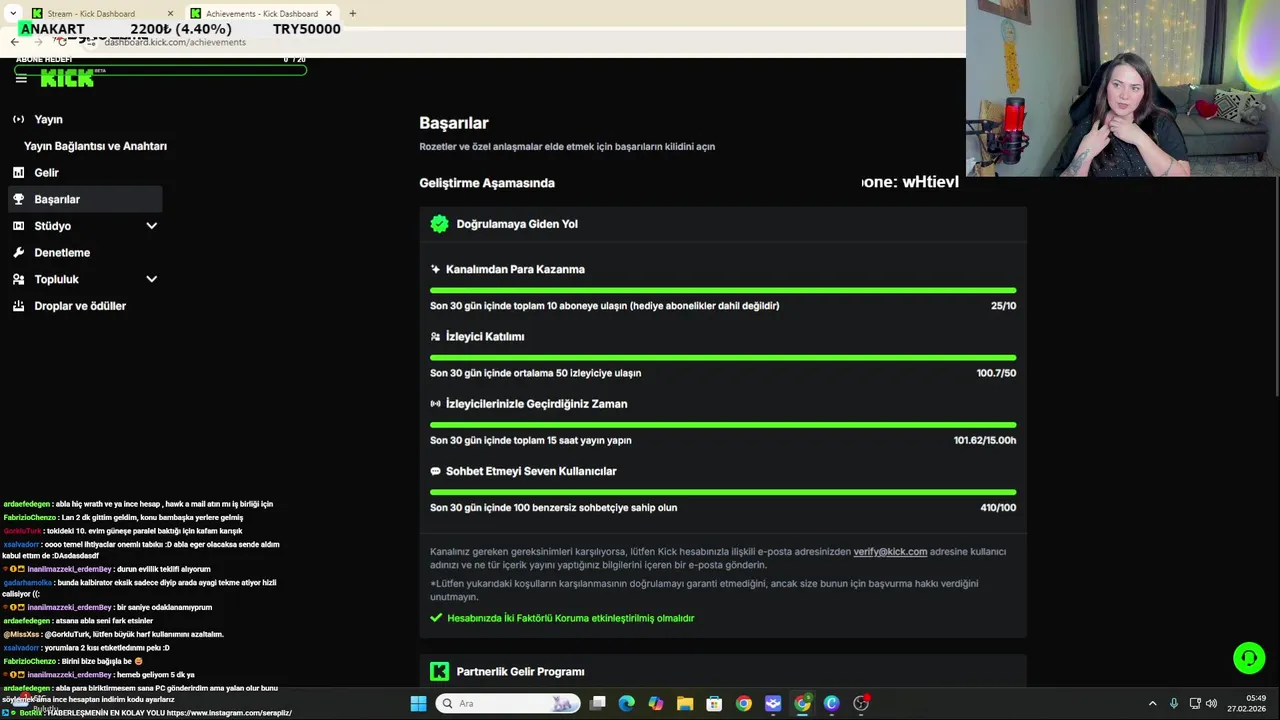Click the 25/10 subscriber count value
The width and height of the screenshot is (1280, 720).
pyautogui.click(x=1003, y=306)
